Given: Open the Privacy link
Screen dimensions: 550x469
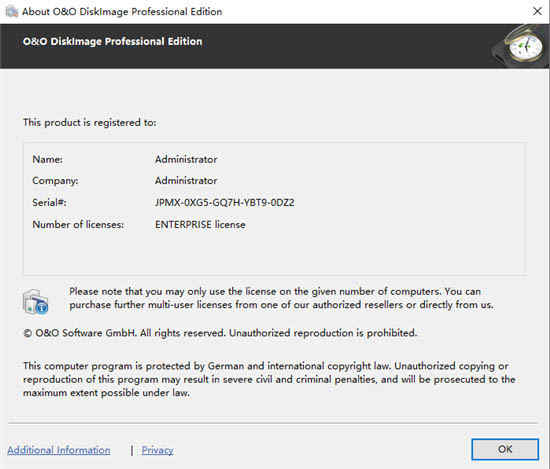Looking at the screenshot, I should 157,450.
